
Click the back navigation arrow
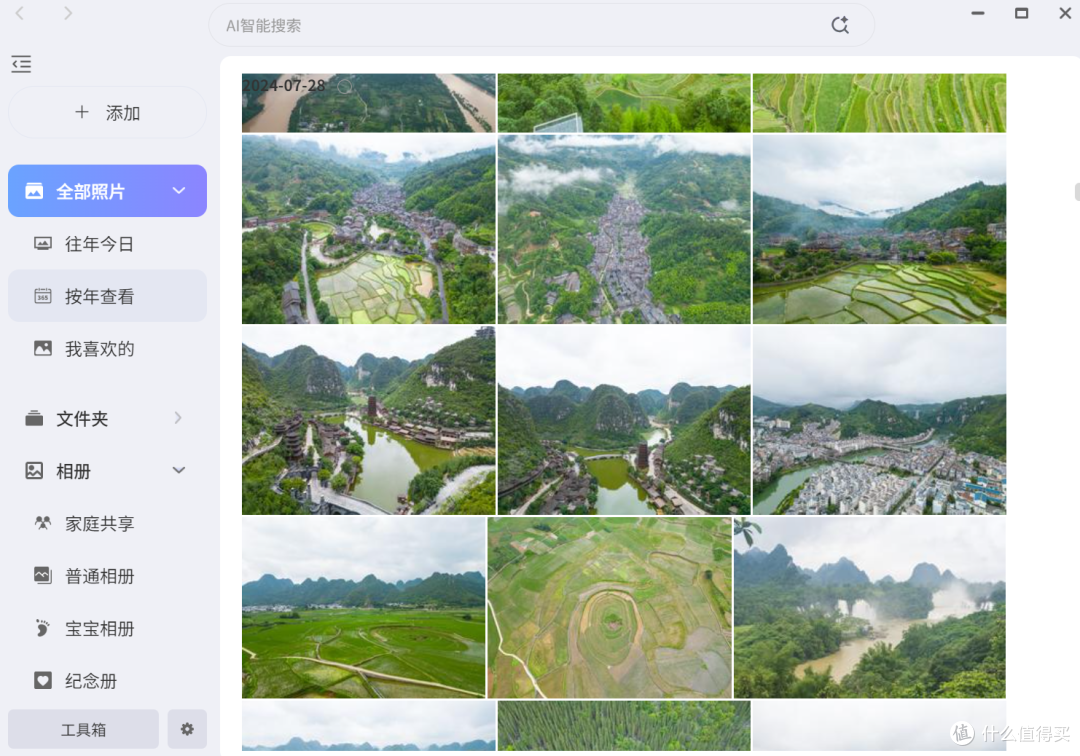pyautogui.click(x=20, y=13)
